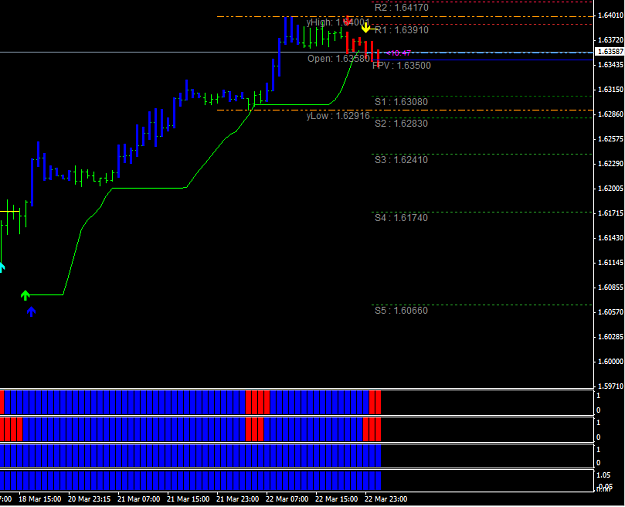Click the 1.63720 price scale value

click(610, 40)
